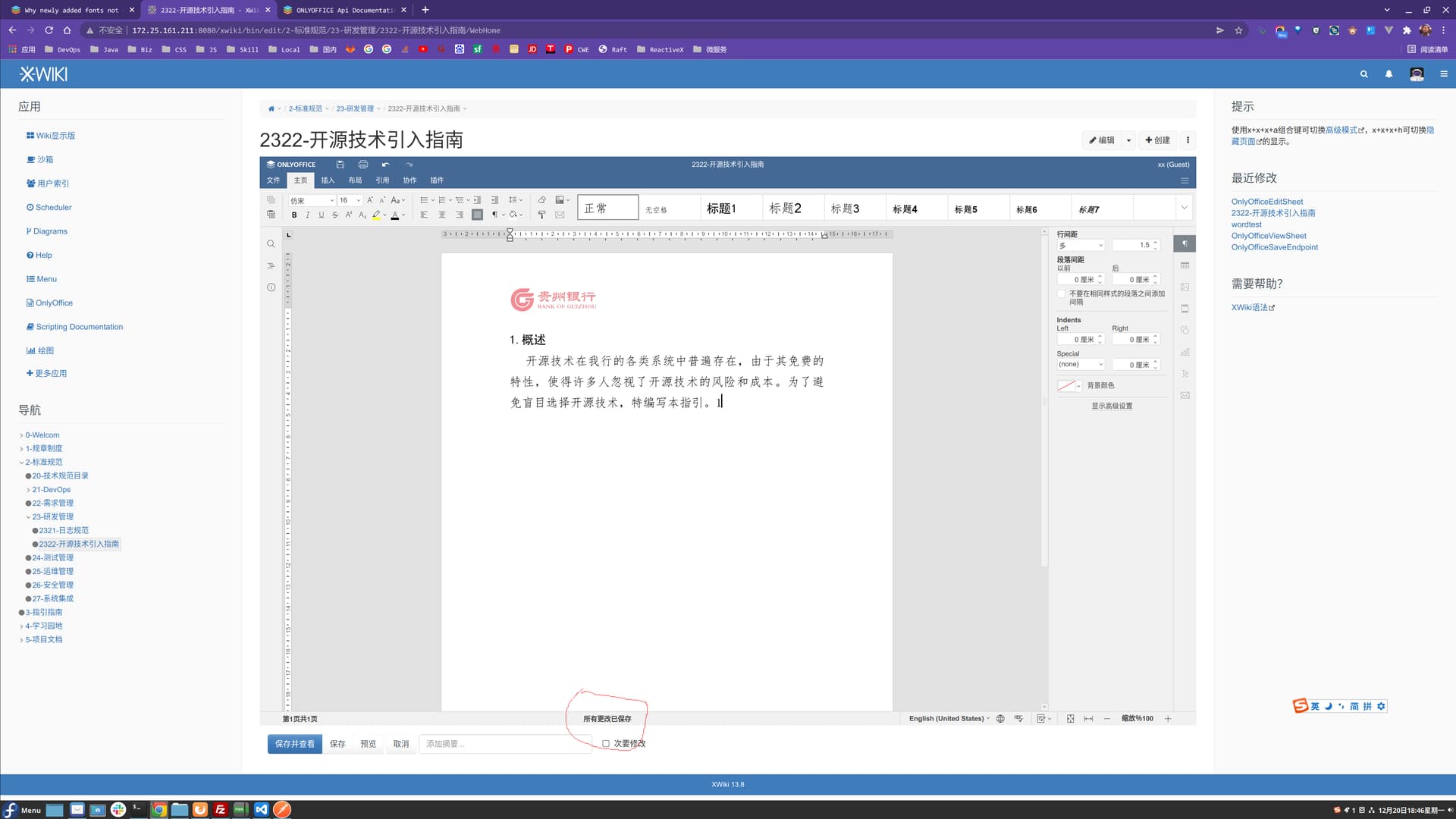1456x819 pixels.
Task: Click the 创建 button
Action: coord(1157,140)
